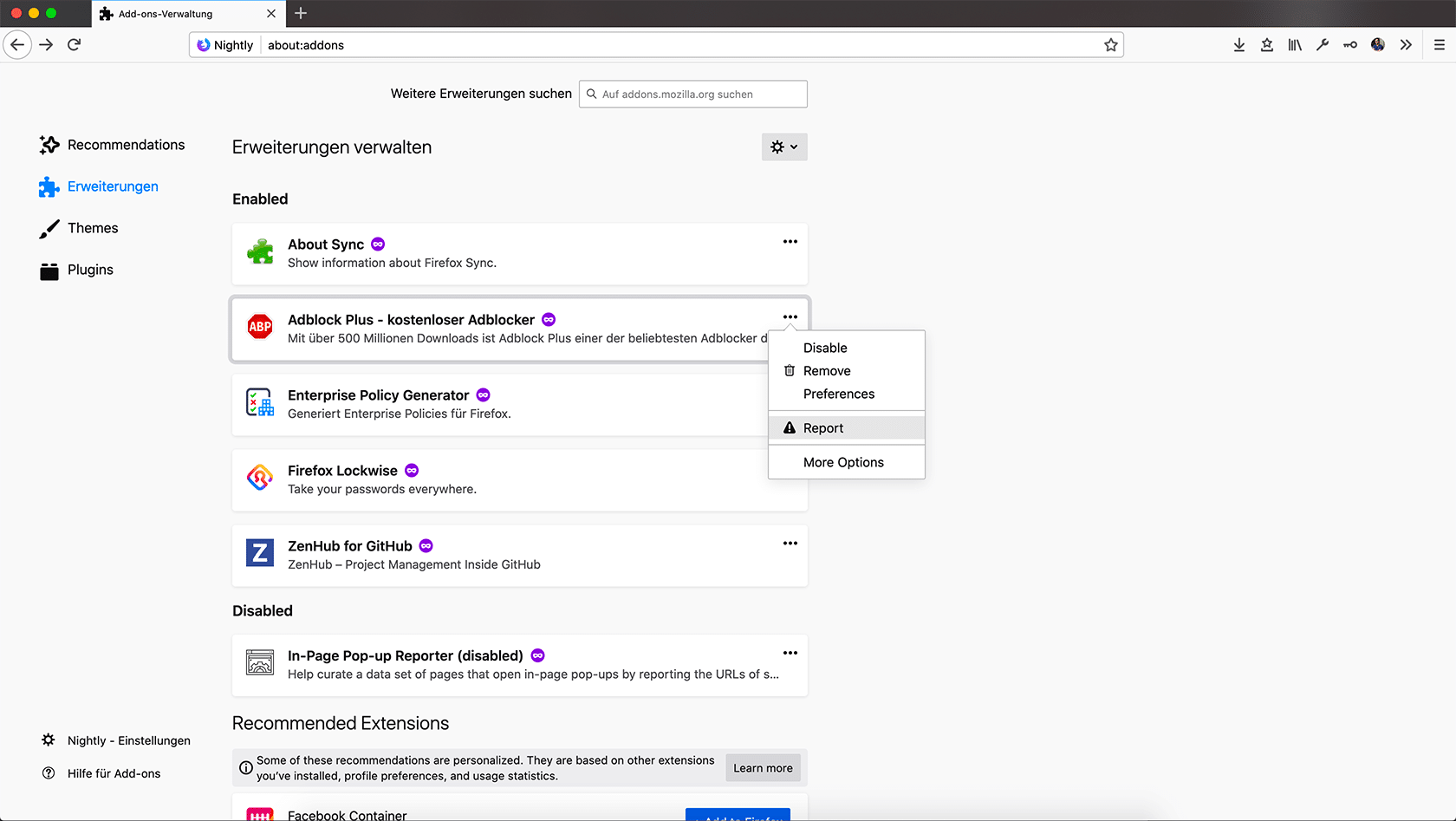Screen dimensions: 1456x821
Task: Open the hamburger application menu
Action: pyautogui.click(x=1440, y=45)
